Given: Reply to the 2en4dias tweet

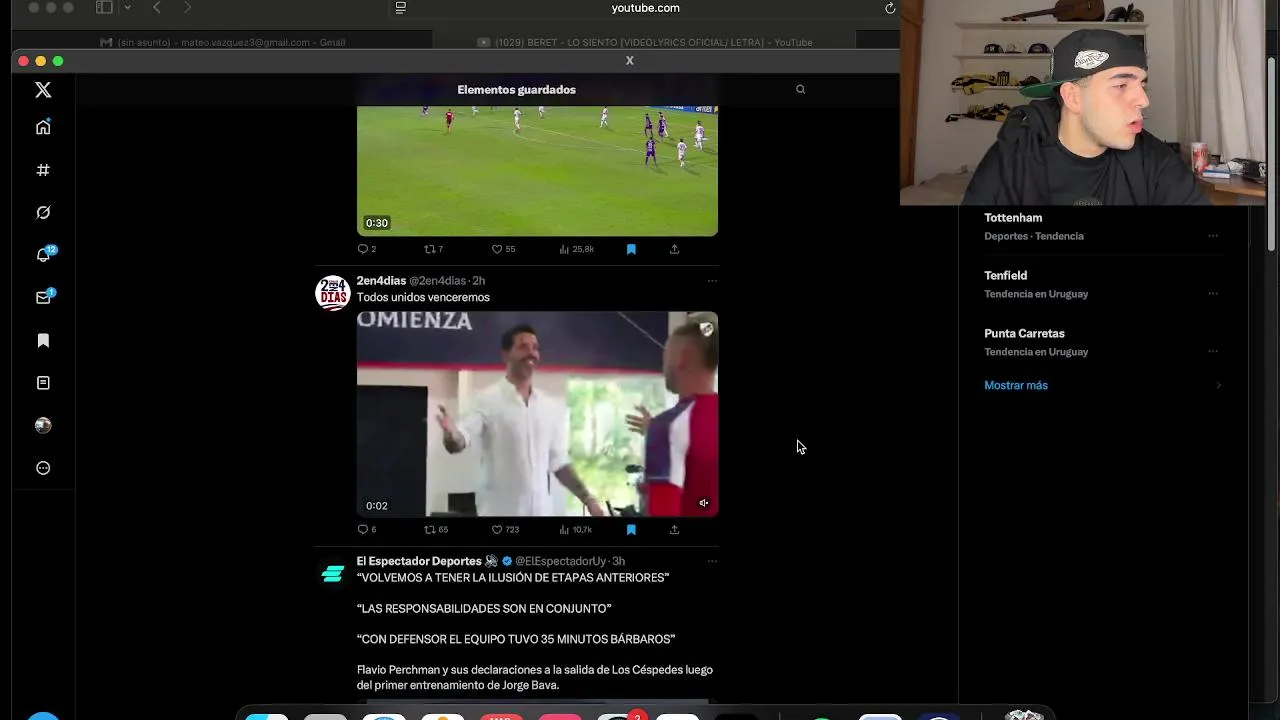Looking at the screenshot, I should pyautogui.click(x=366, y=529).
